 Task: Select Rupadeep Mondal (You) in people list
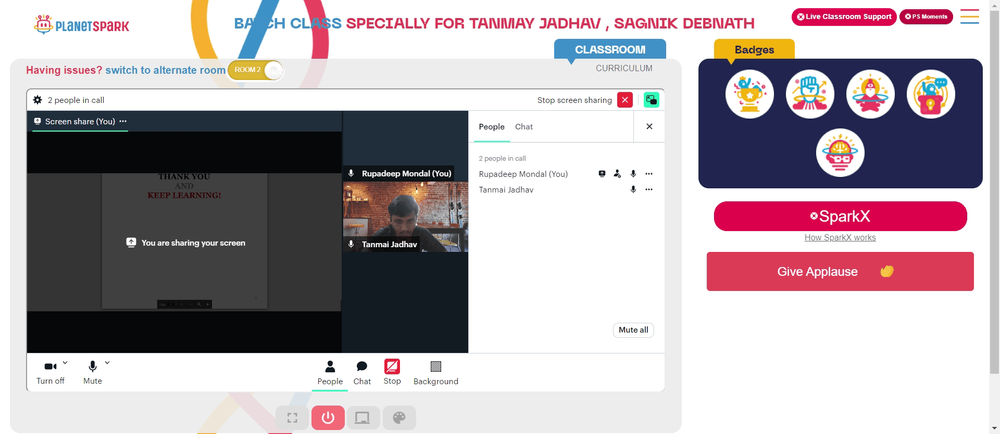pos(524,173)
